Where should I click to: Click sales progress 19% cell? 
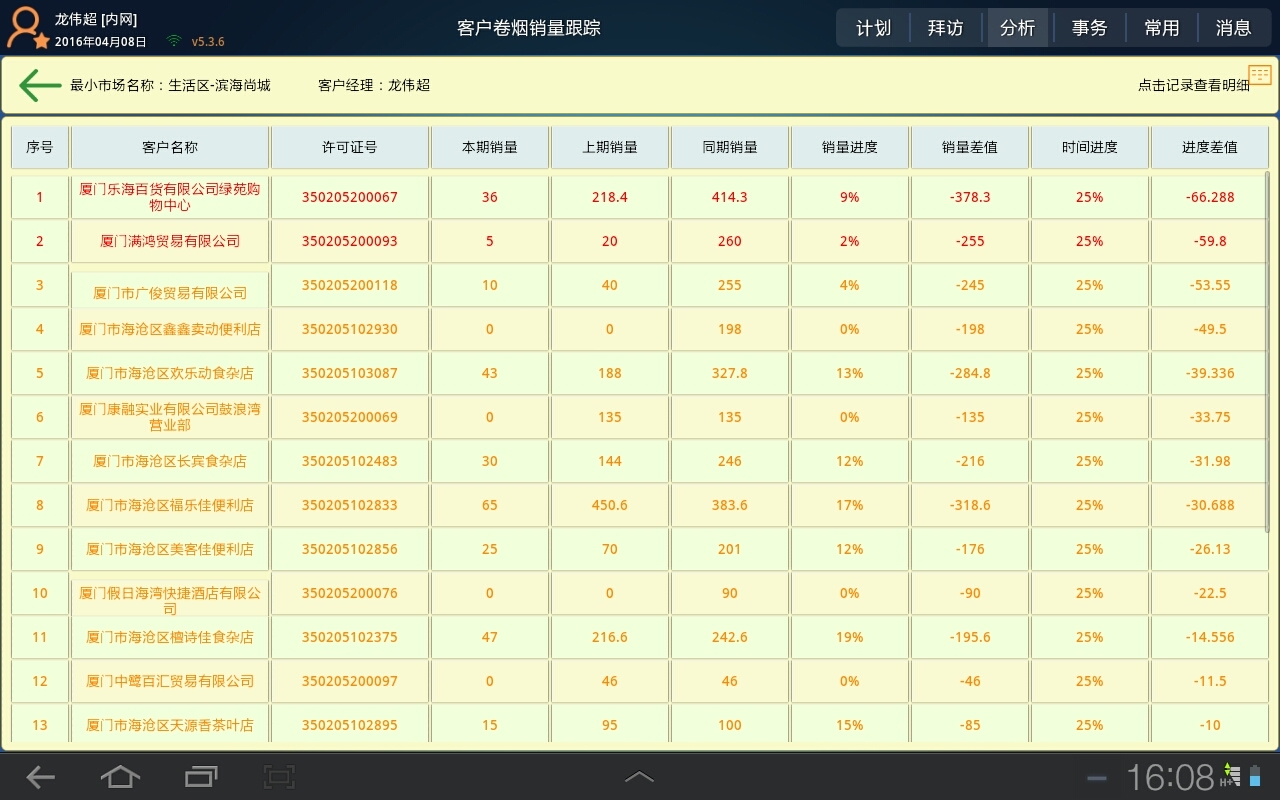click(x=850, y=637)
